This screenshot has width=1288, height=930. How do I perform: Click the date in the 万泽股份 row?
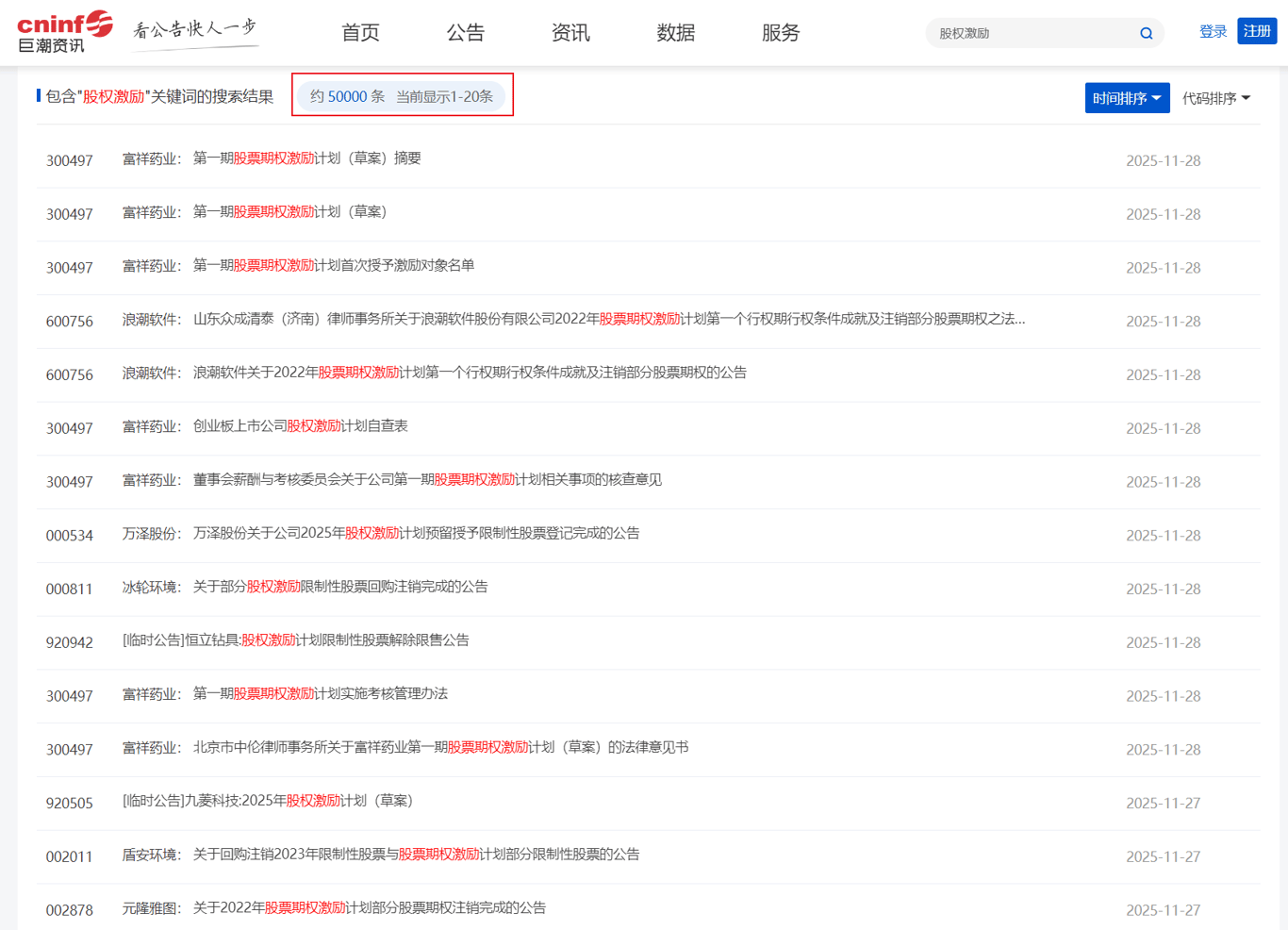(1164, 536)
